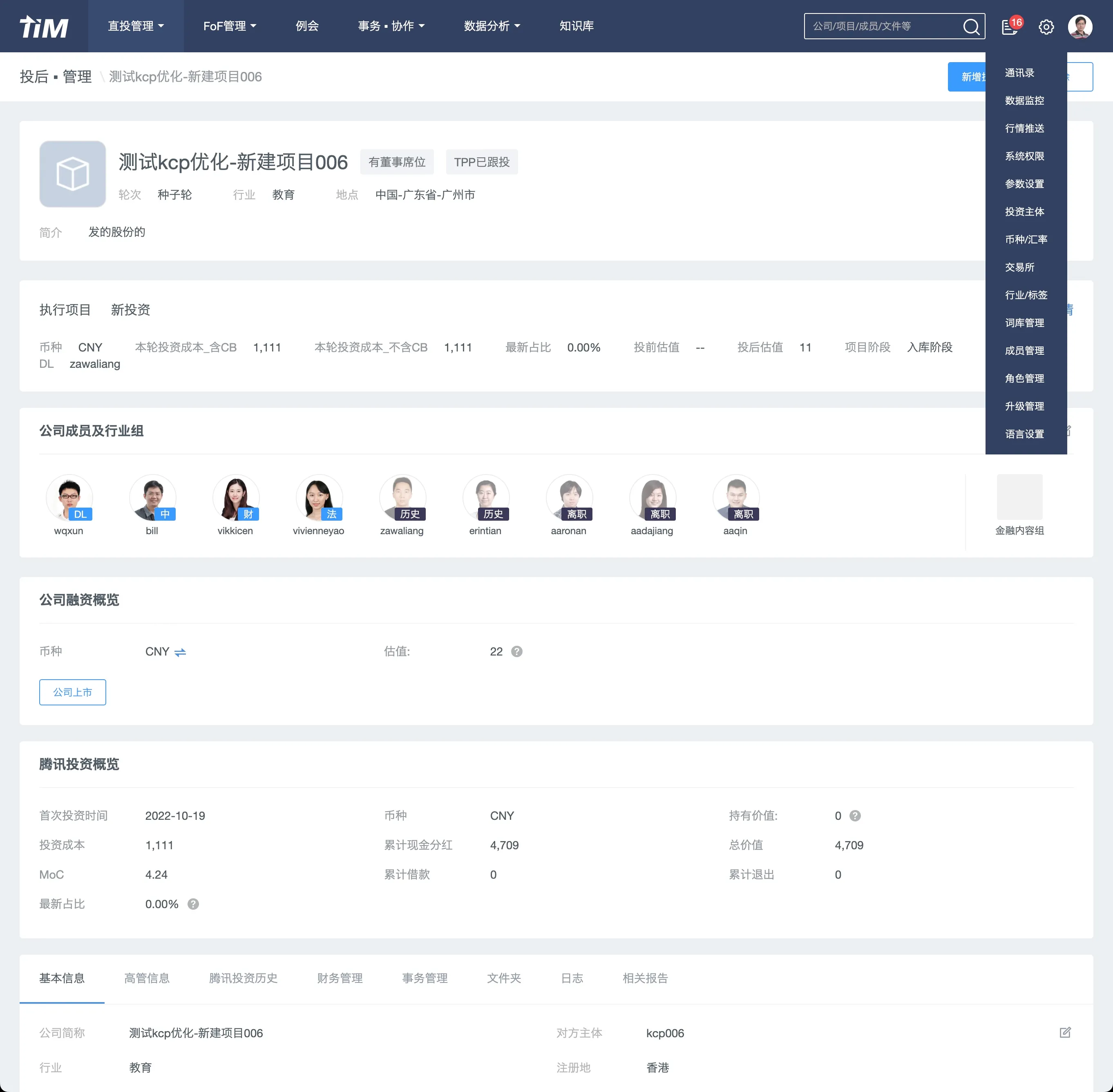
Task: Click the edit icon in 基本信息 section
Action: click(1065, 1032)
